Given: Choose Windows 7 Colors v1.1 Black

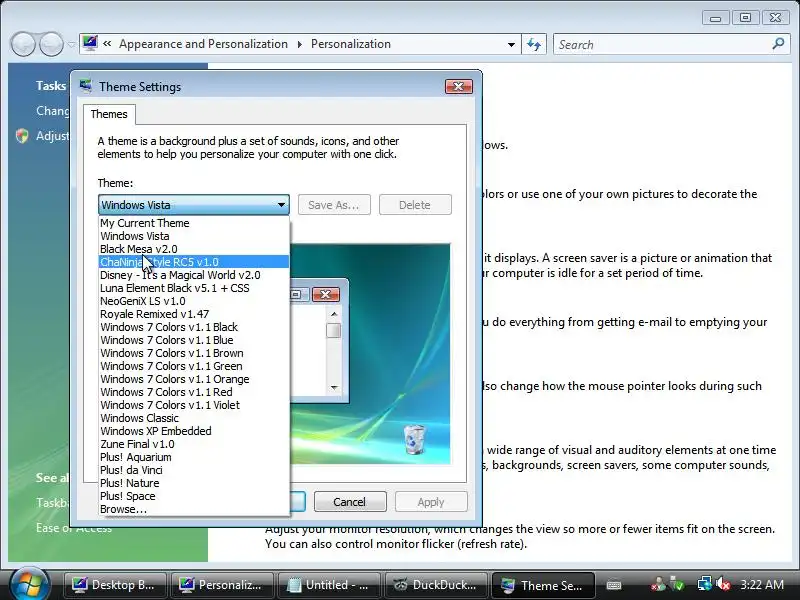Looking at the screenshot, I should [194, 327].
